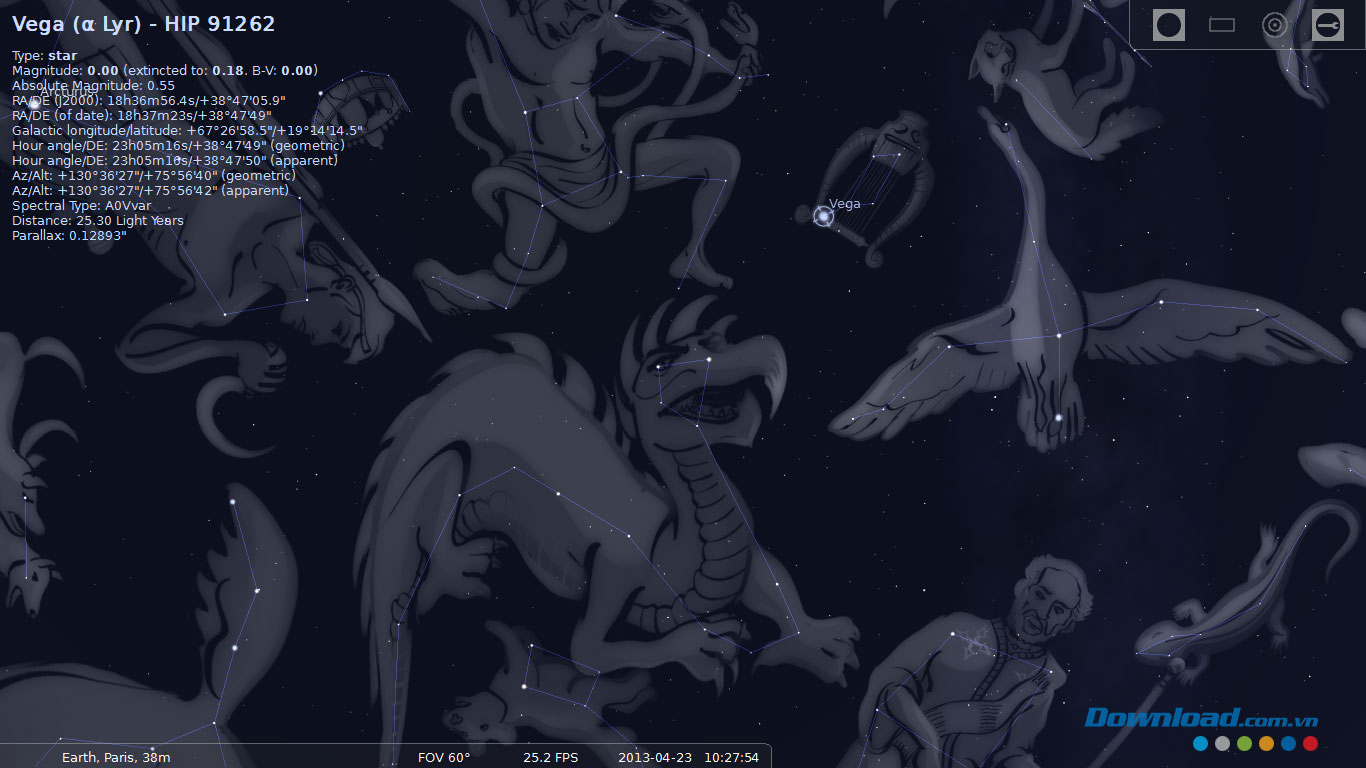
Task: Click the date "2013-04-23" in status bar
Action: (x=655, y=757)
